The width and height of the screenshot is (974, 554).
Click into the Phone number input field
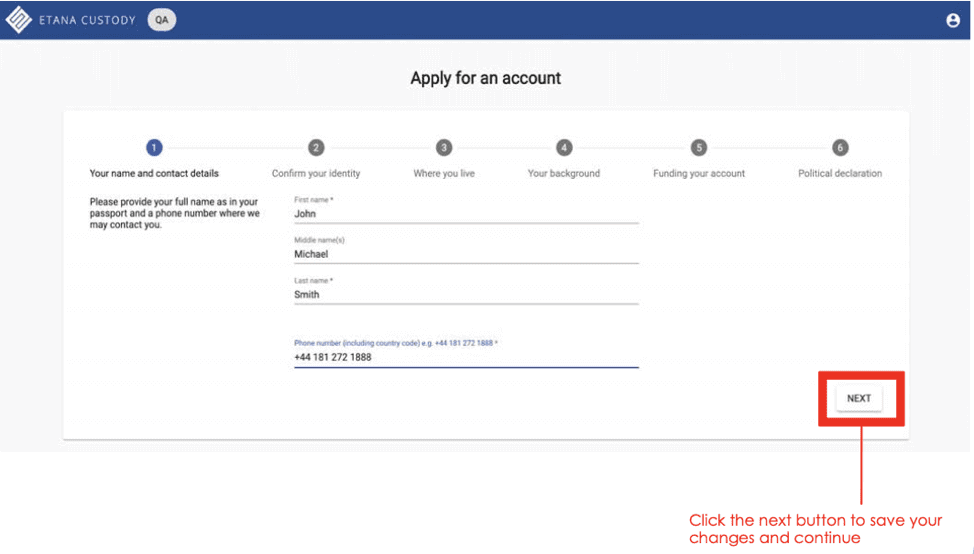click(x=465, y=357)
